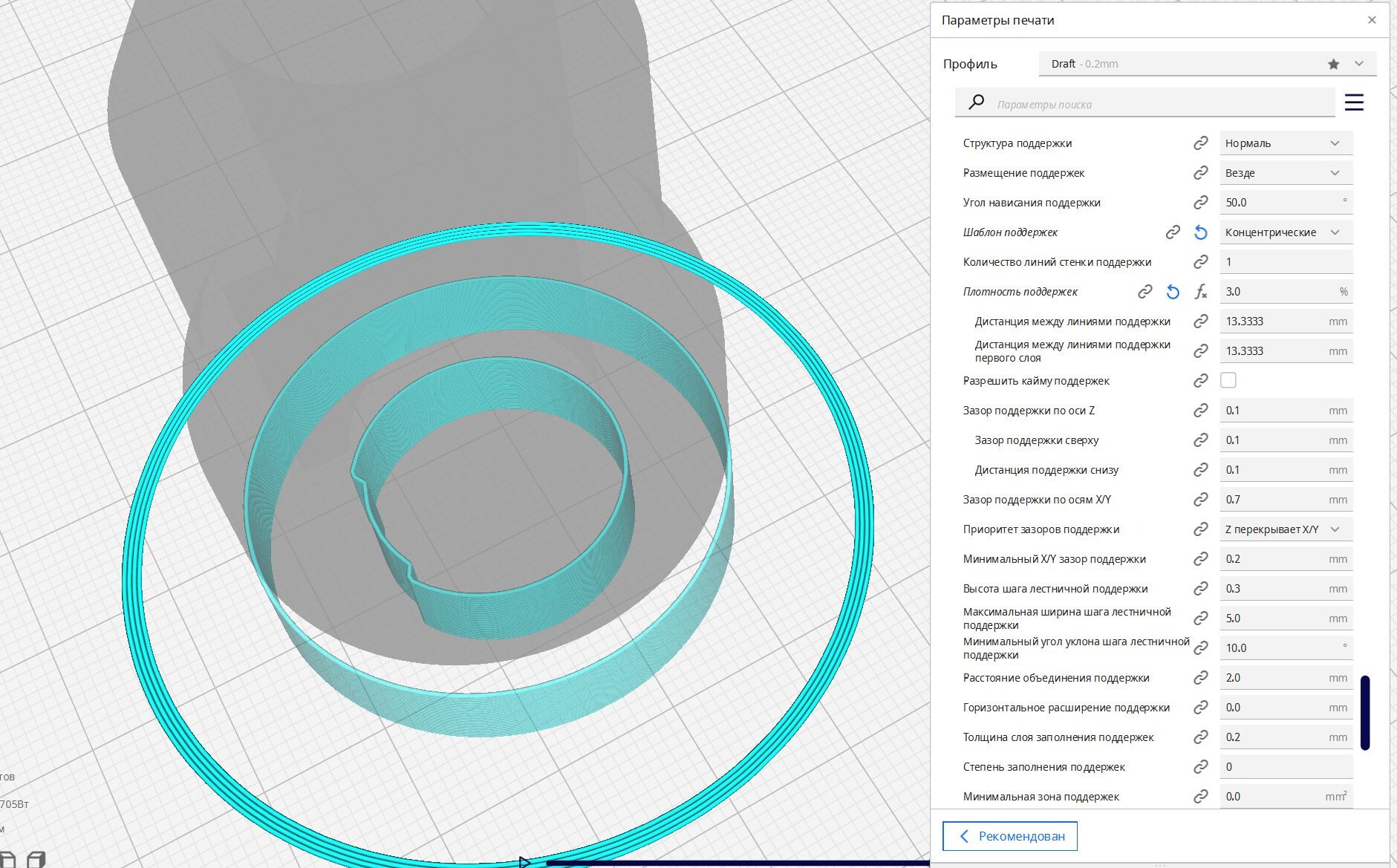Image resolution: width=1397 pixels, height=868 pixels.
Task: Reset the 'Шаблон поддержек' setting to default
Action: click(1200, 232)
